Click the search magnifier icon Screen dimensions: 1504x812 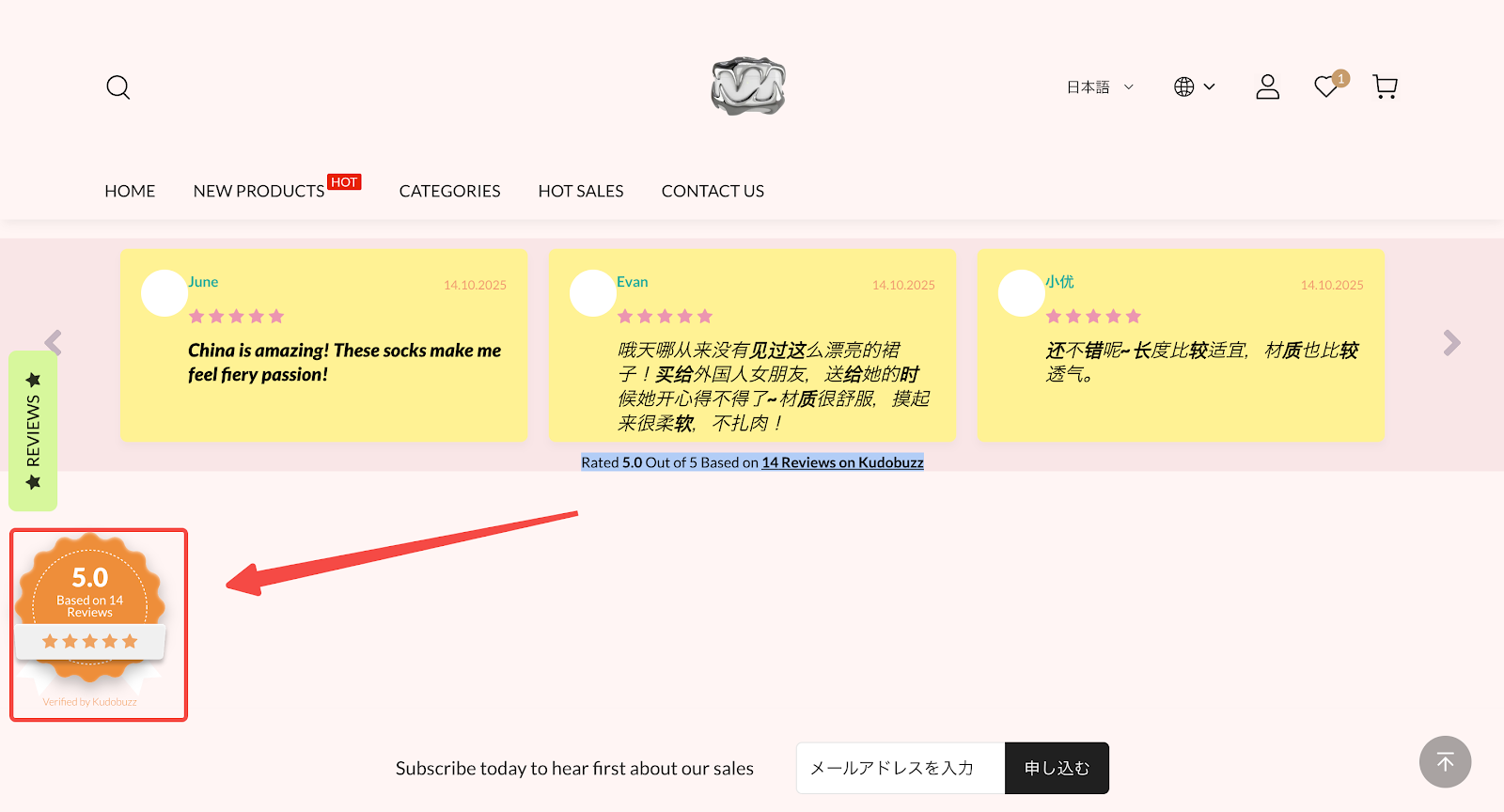click(118, 87)
